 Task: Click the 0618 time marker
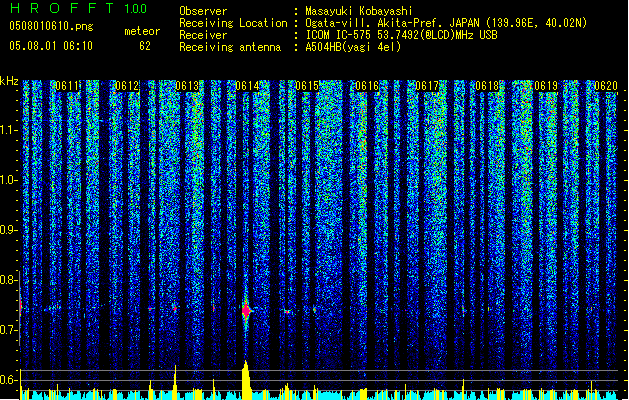tap(487, 86)
